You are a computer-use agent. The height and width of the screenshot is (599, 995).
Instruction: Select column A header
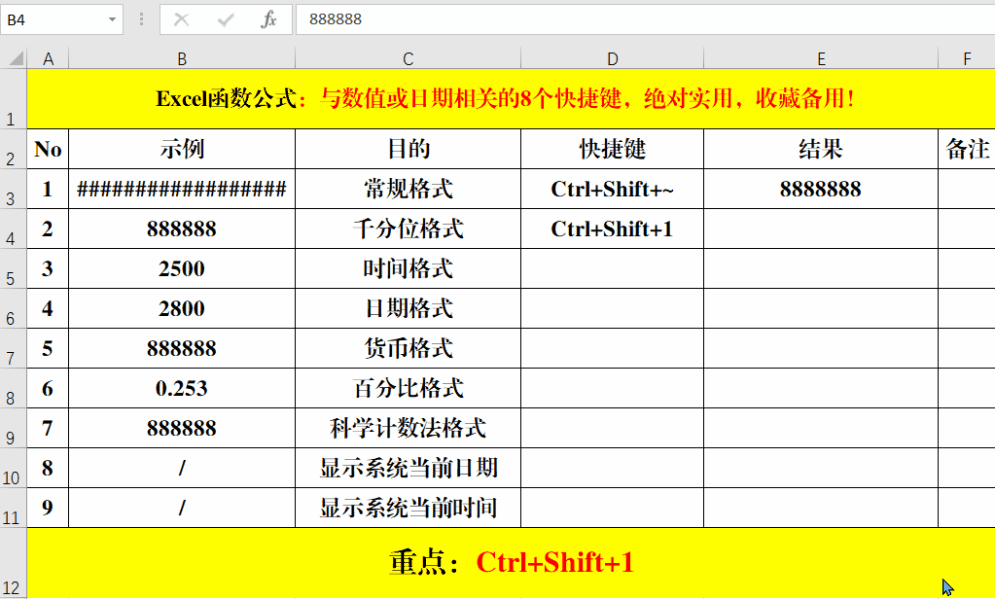click(48, 59)
